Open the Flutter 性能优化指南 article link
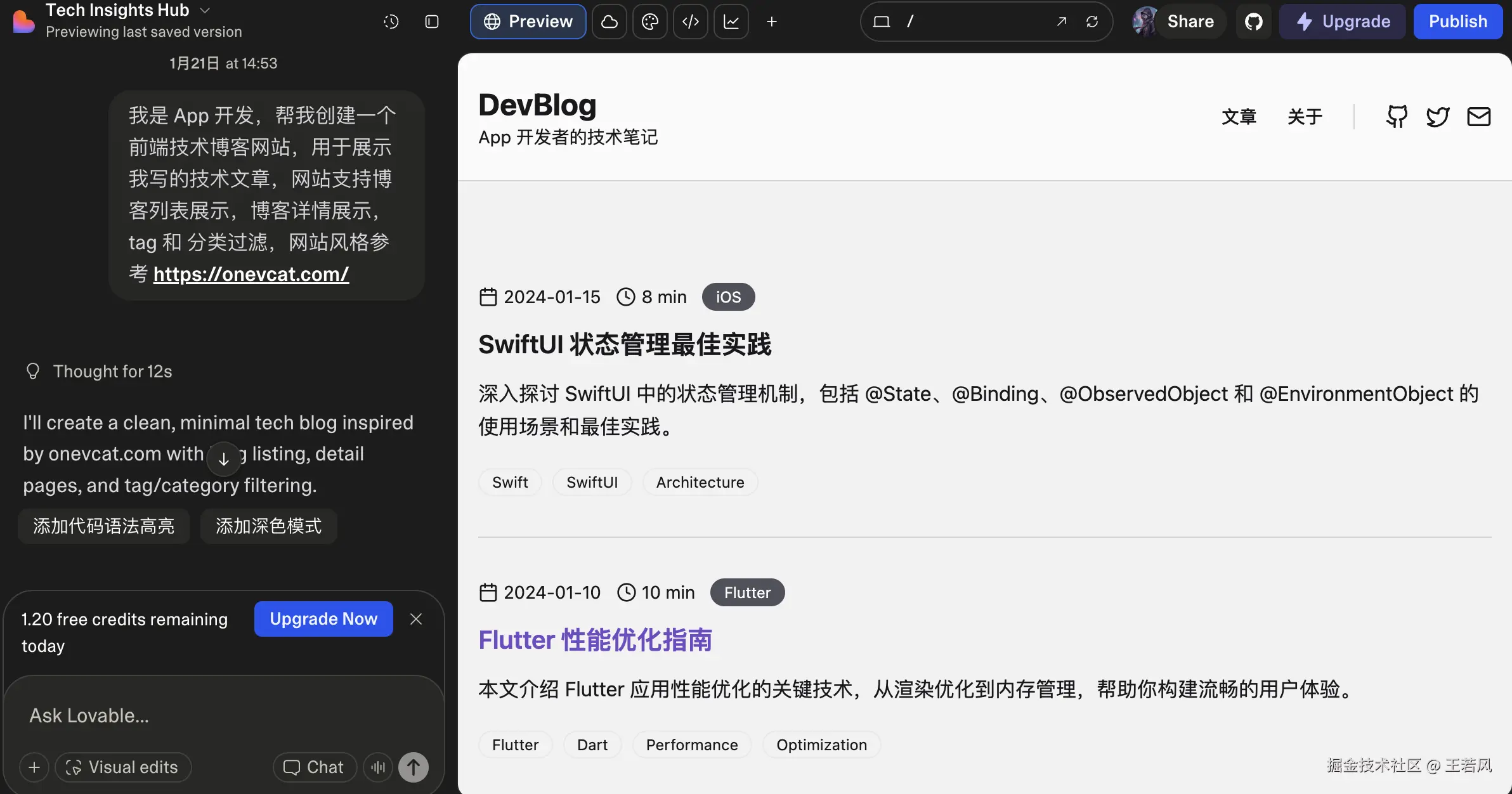Screen dimensions: 1512x794 click(595, 640)
